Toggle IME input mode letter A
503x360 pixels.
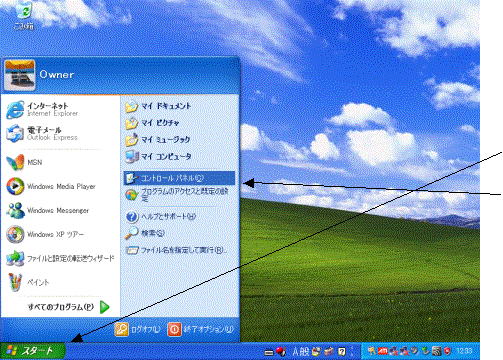point(296,352)
